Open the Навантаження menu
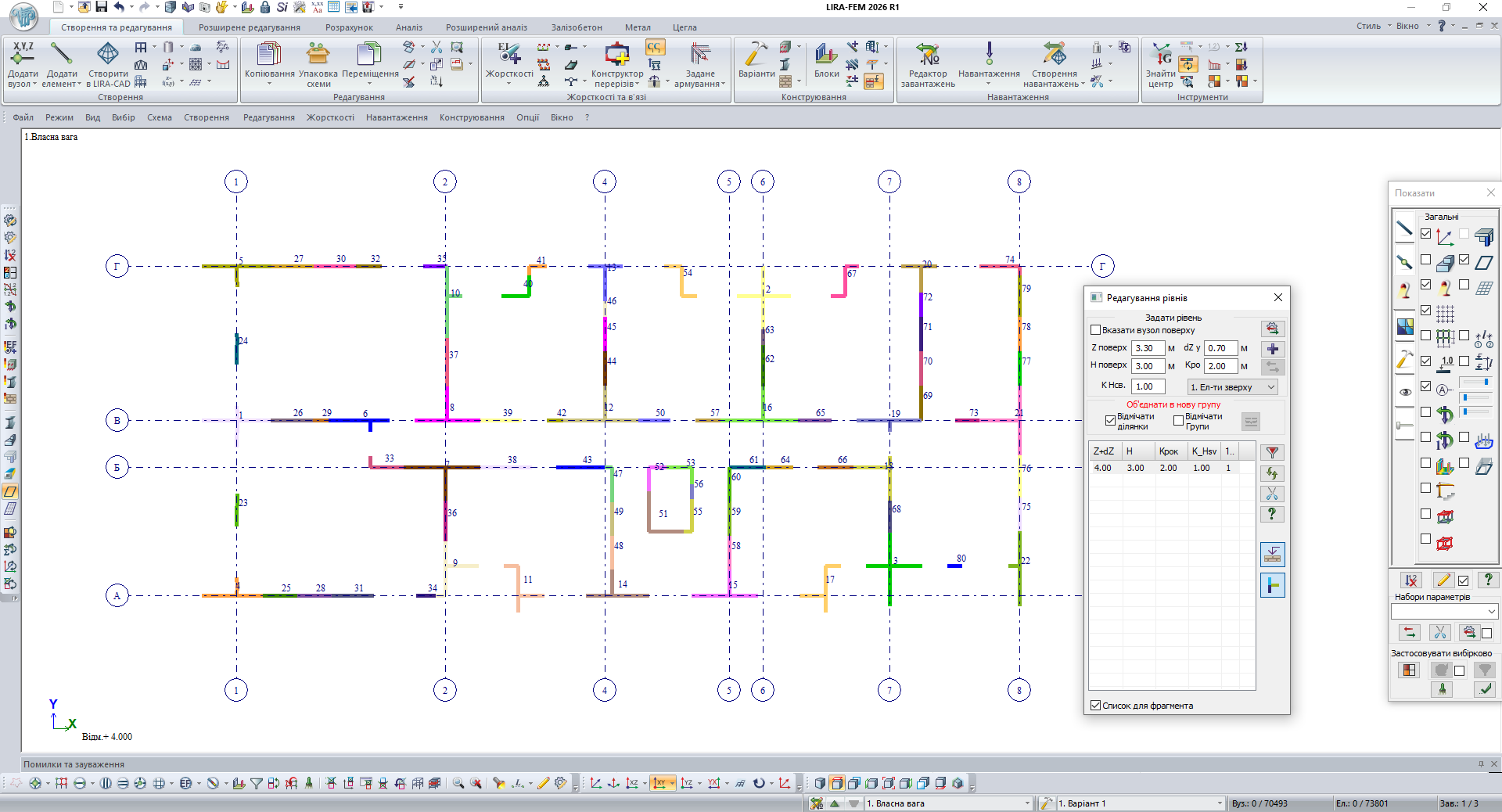Viewport: 1502px width, 812px height. (x=397, y=117)
